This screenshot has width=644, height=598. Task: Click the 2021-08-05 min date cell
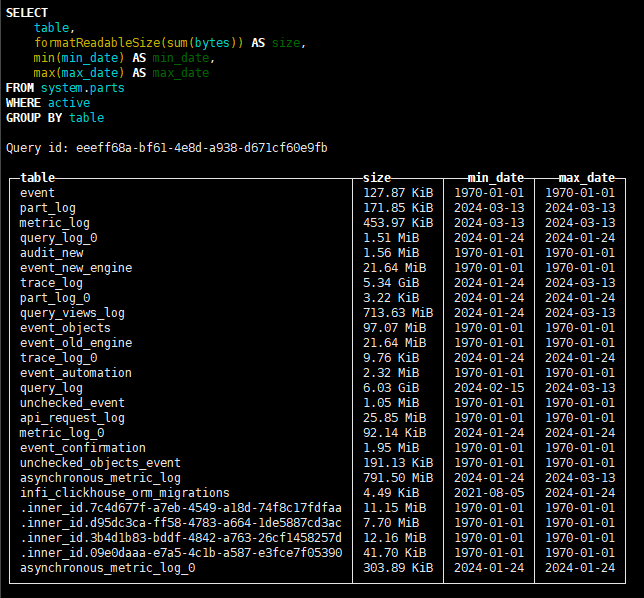489,493
